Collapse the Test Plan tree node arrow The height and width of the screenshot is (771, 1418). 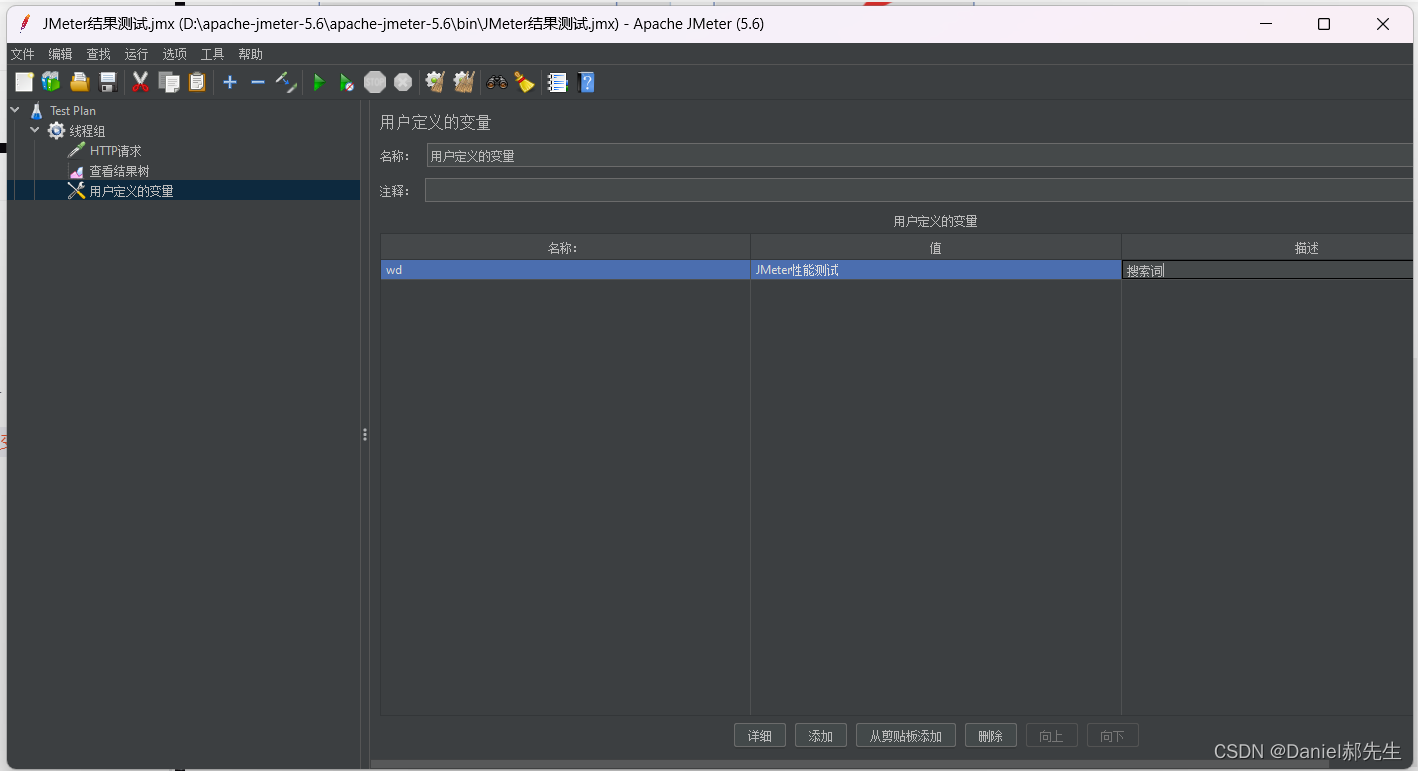click(15, 110)
